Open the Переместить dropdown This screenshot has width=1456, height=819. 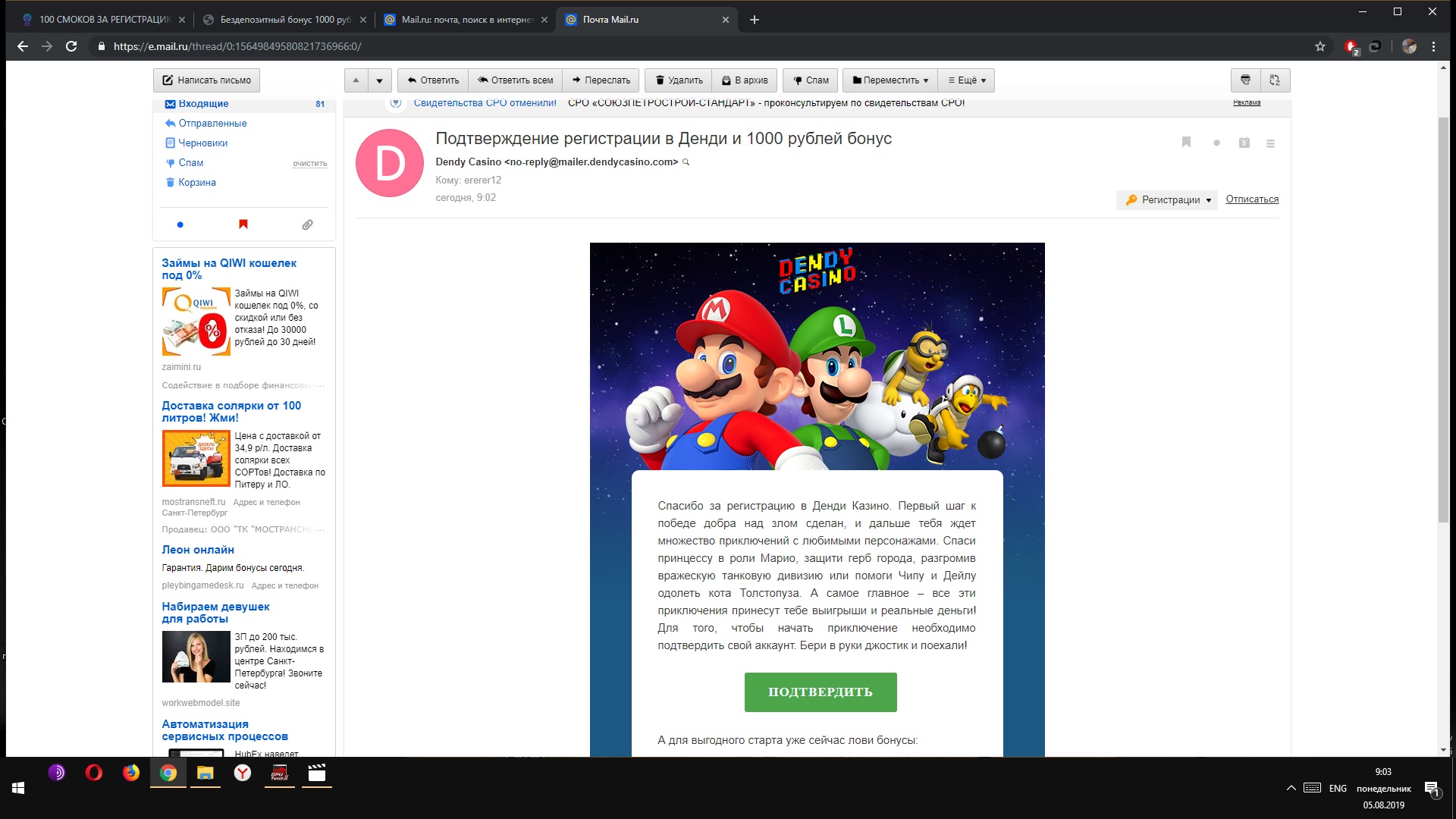(x=890, y=80)
